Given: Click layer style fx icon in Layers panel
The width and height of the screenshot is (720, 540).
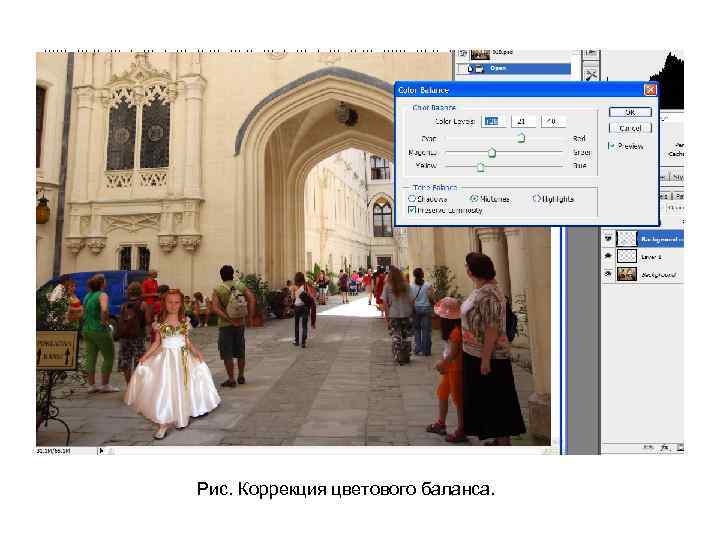Looking at the screenshot, I should point(664,447).
